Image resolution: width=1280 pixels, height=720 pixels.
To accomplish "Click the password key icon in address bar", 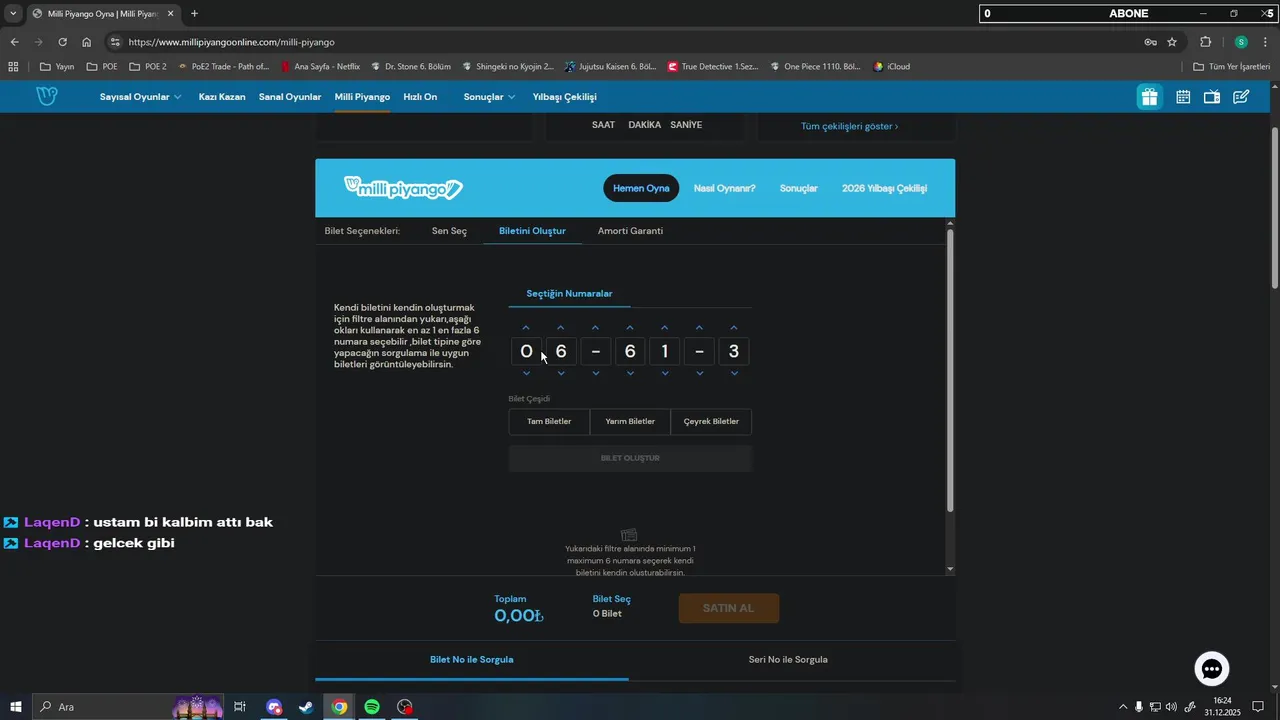I will coord(1151,42).
